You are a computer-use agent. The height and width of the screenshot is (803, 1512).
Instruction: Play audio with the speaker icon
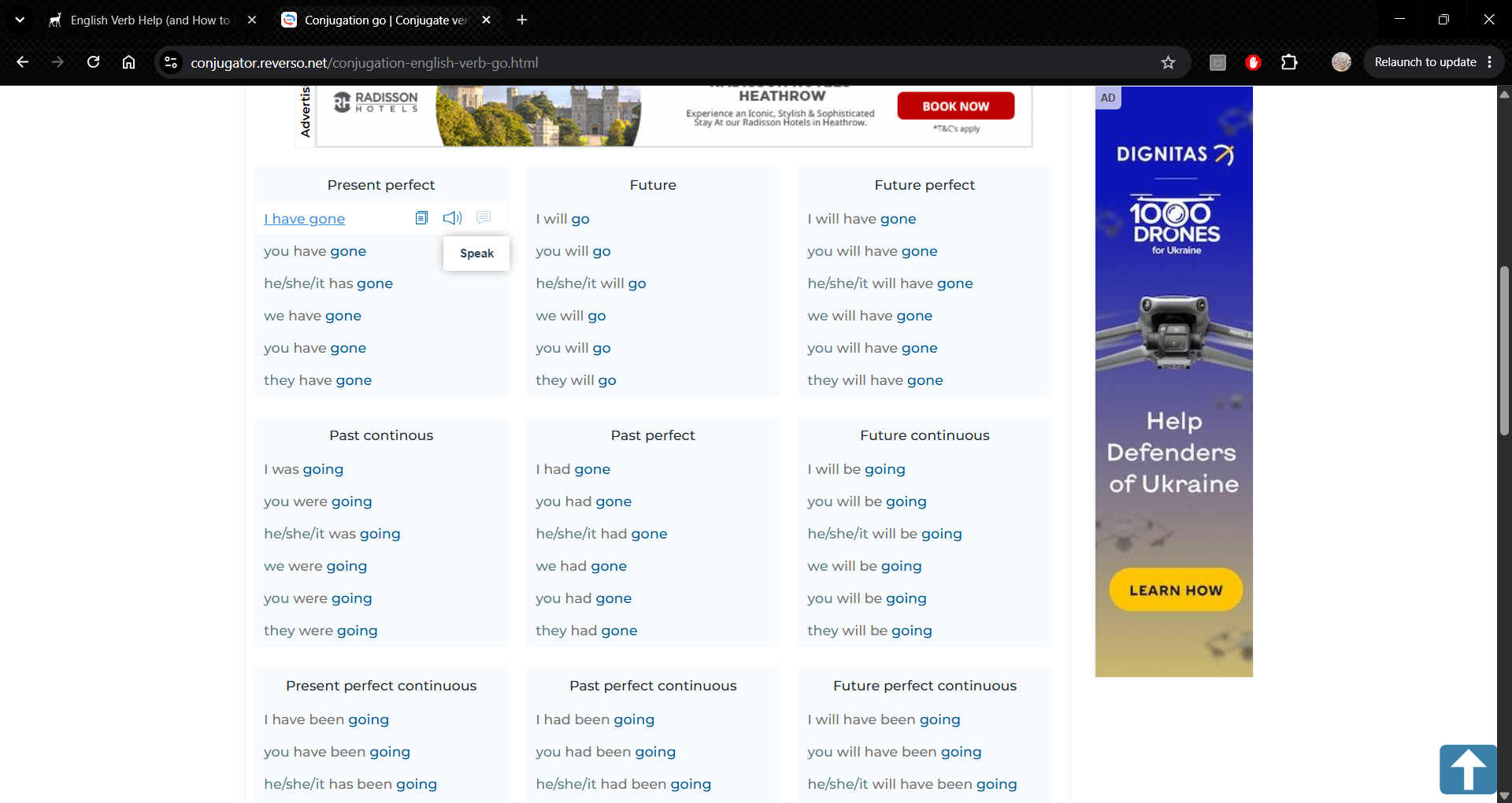452,218
